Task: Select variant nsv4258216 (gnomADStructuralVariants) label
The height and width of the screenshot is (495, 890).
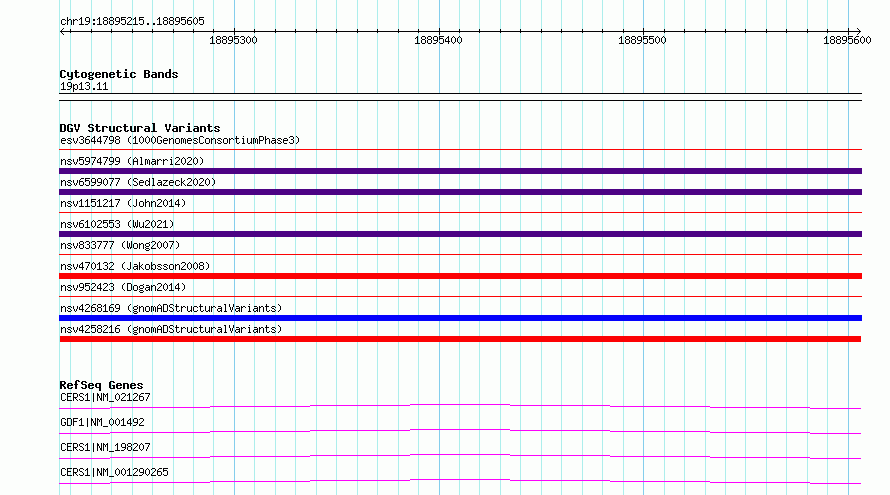Action: tap(171, 329)
